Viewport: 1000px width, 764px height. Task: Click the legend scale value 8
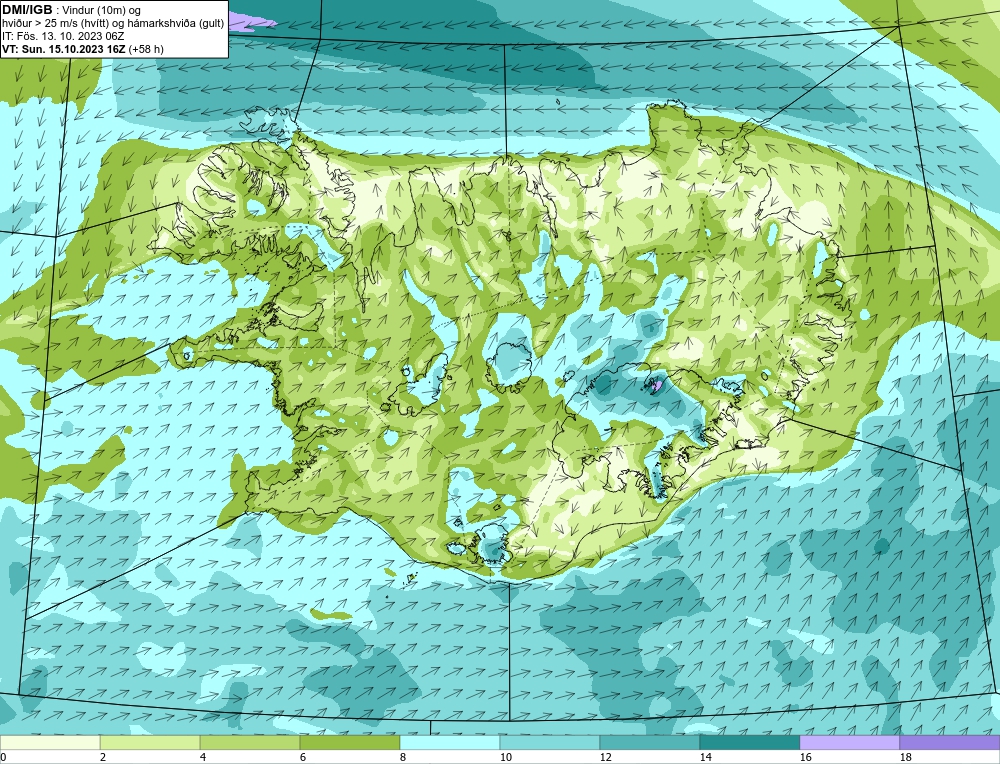(x=403, y=757)
